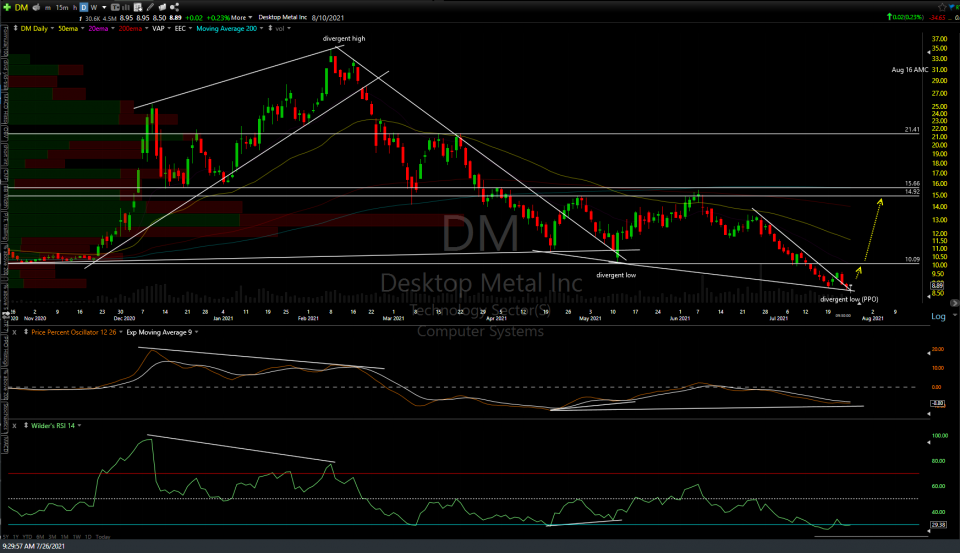Open the vol indicator menu

pyautogui.click(x=283, y=28)
